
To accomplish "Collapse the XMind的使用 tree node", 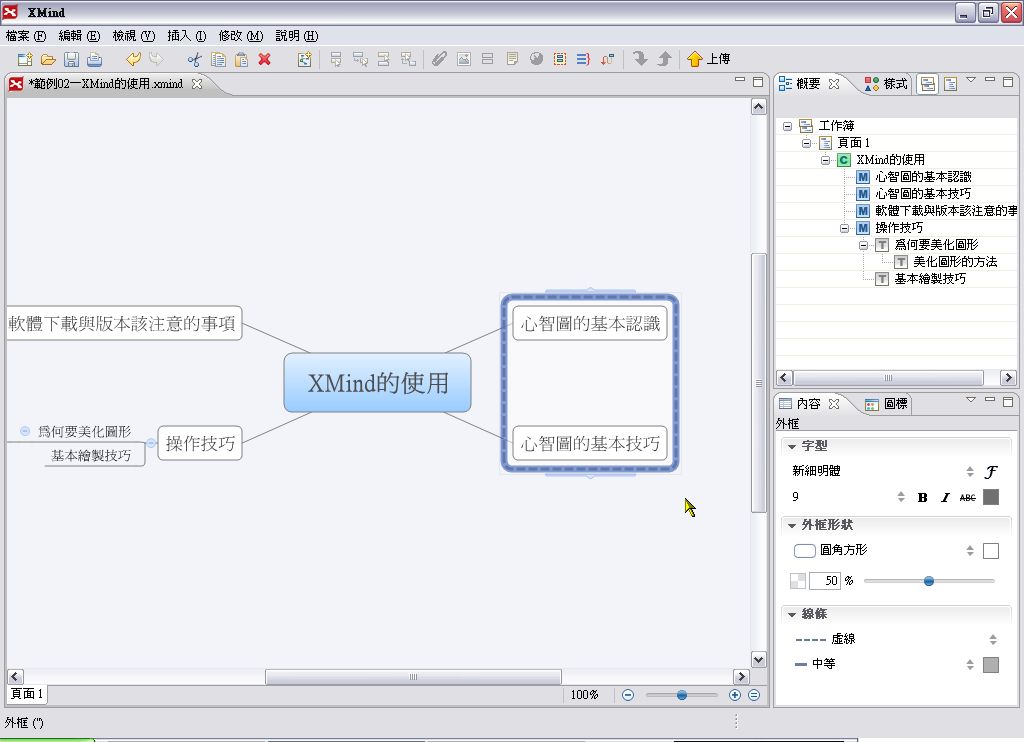I will (825, 160).
